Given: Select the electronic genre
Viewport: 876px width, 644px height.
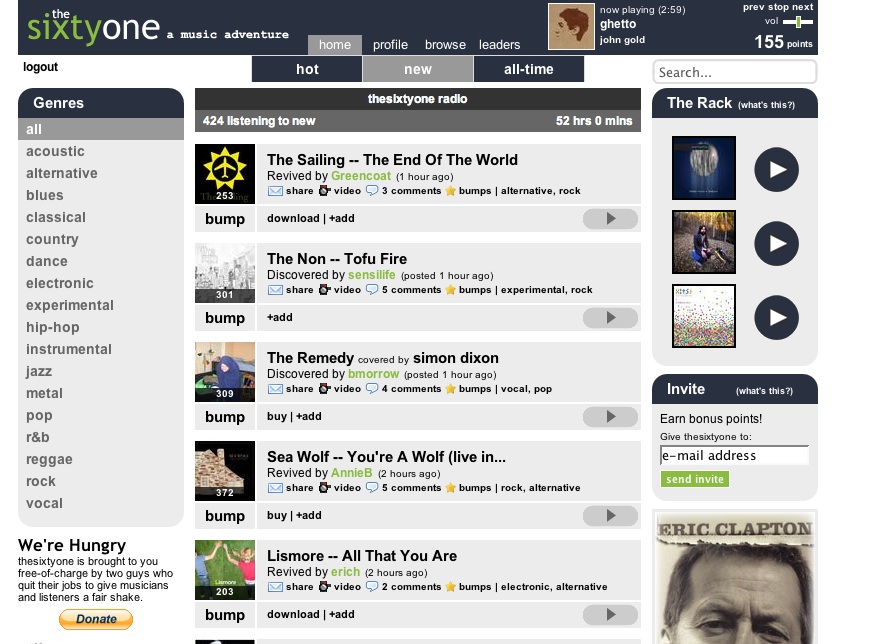Looking at the screenshot, I should tap(60, 283).
